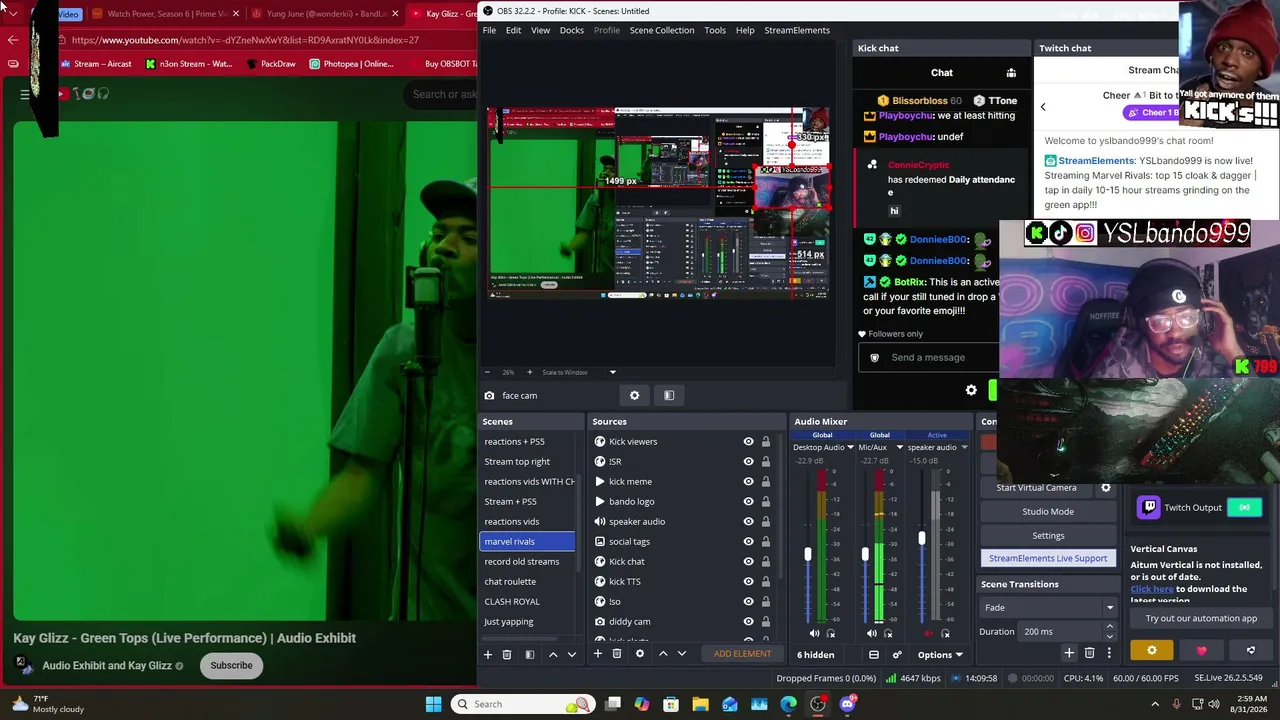Delete the selected scene using the Scenes trash icon
Screen dimensions: 1280x720
[507, 654]
